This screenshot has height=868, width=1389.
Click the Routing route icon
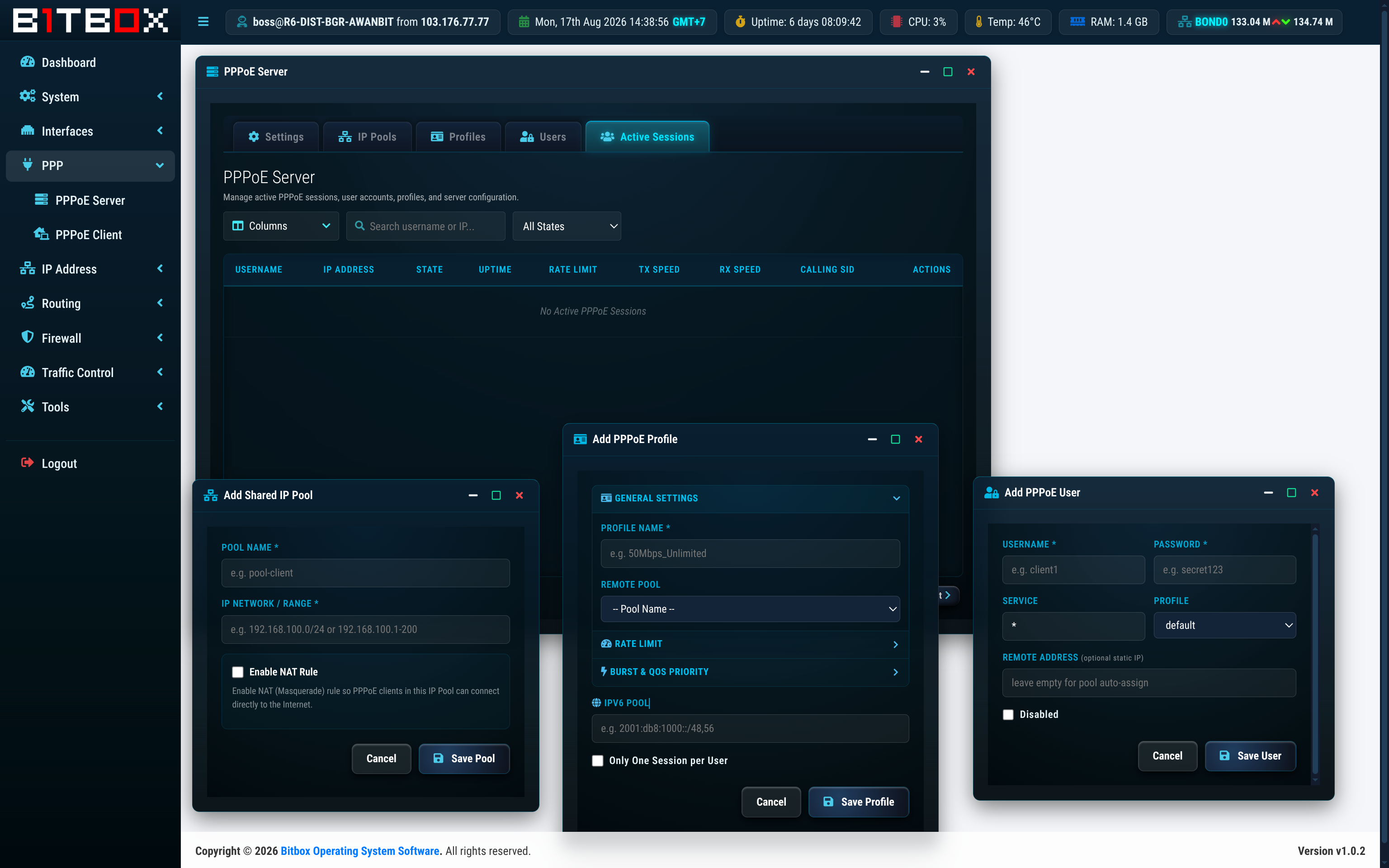pyautogui.click(x=28, y=303)
